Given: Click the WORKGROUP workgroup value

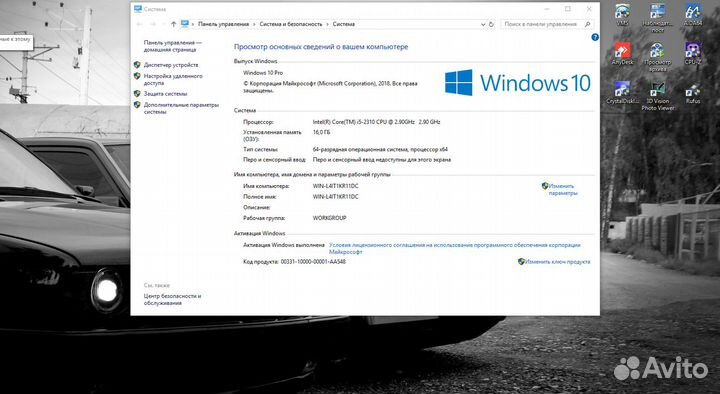Looking at the screenshot, I should (x=329, y=218).
